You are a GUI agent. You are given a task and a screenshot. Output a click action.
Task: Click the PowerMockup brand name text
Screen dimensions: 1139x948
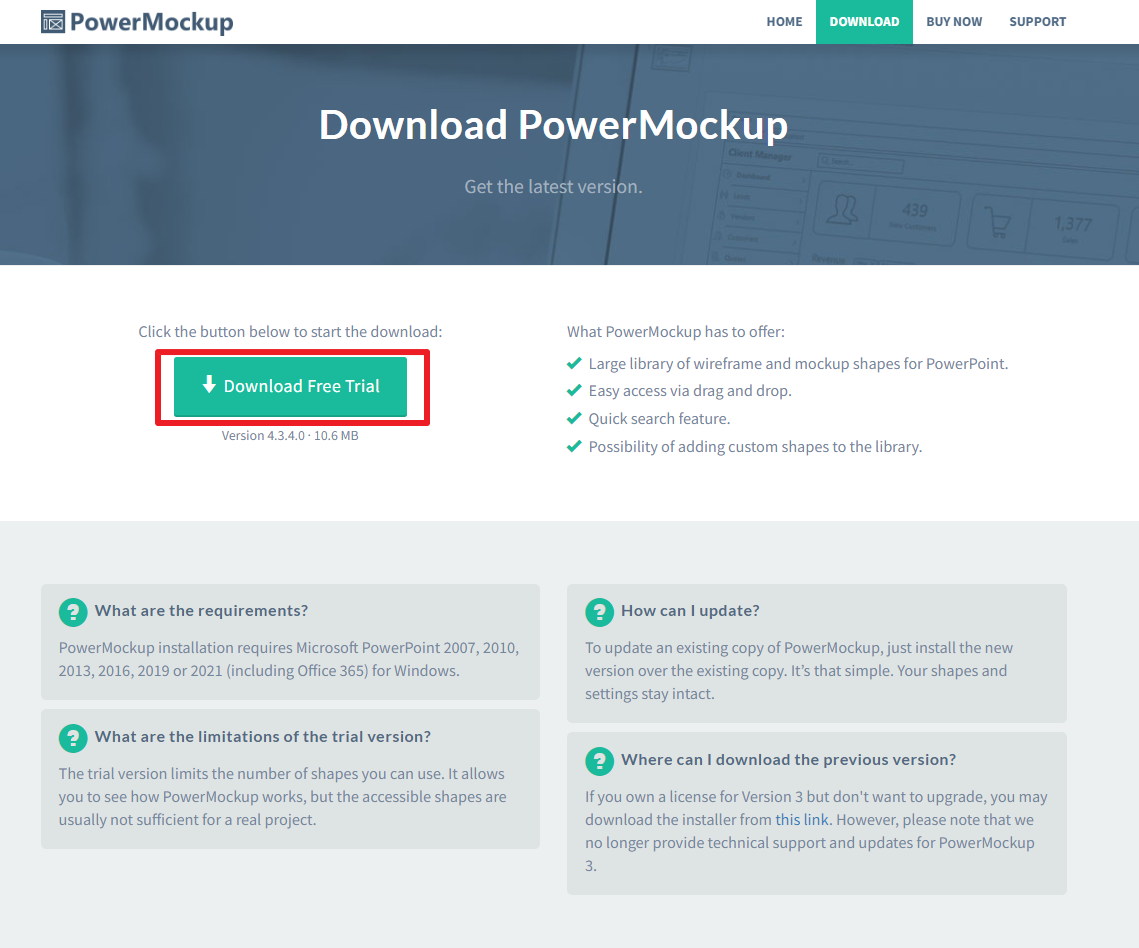coord(152,23)
